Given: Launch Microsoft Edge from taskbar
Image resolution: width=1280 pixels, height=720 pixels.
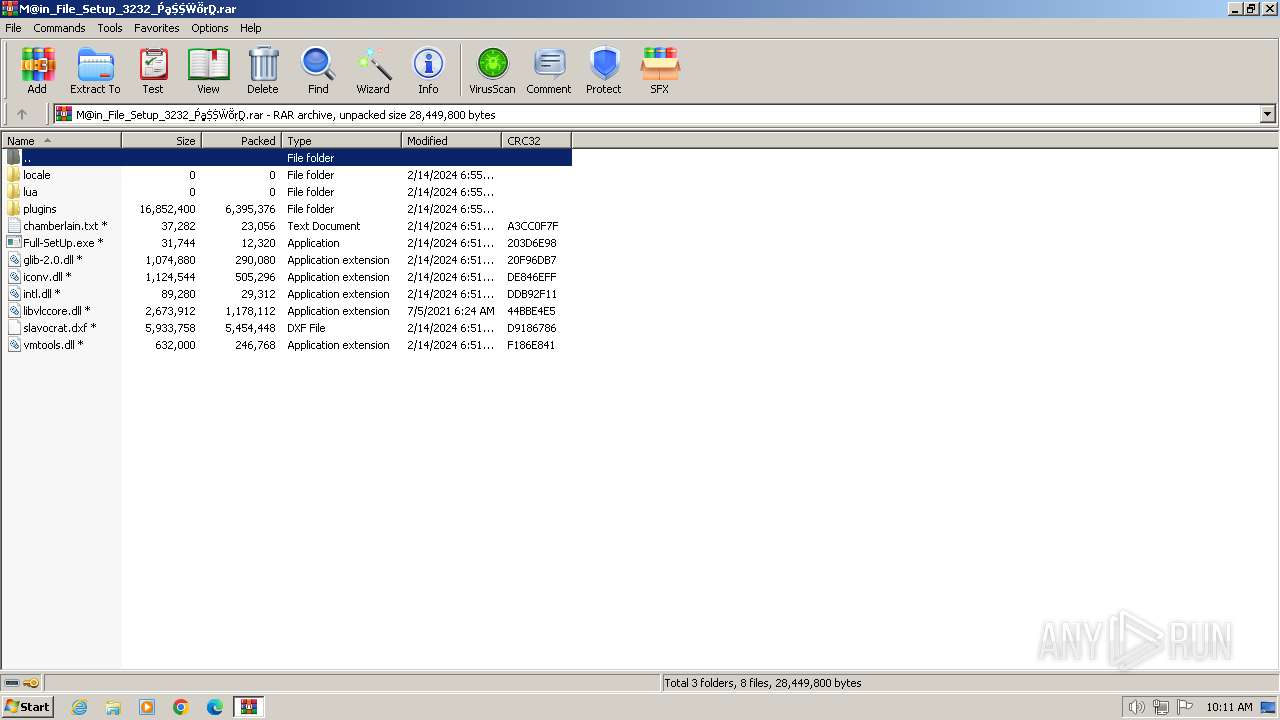Looking at the screenshot, I should (215, 707).
